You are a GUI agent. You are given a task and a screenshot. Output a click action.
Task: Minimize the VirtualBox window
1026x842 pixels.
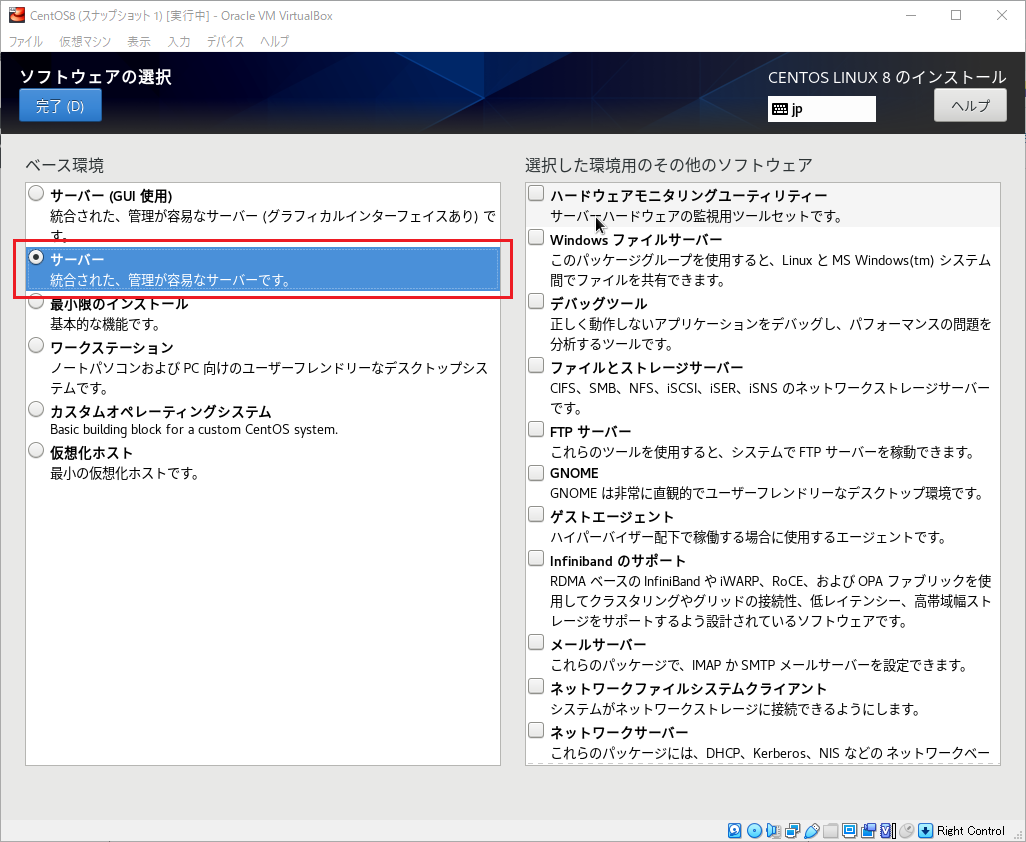[x=911, y=15]
